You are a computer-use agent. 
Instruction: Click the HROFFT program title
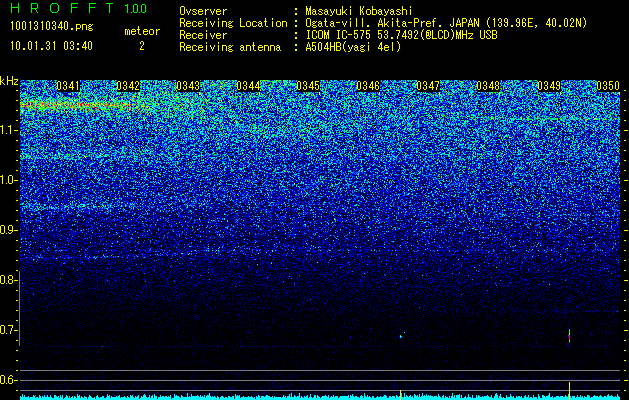click(62, 8)
